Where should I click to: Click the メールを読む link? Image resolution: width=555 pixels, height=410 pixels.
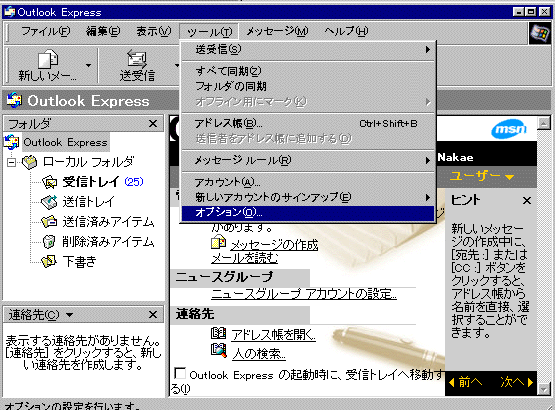[x=245, y=258]
